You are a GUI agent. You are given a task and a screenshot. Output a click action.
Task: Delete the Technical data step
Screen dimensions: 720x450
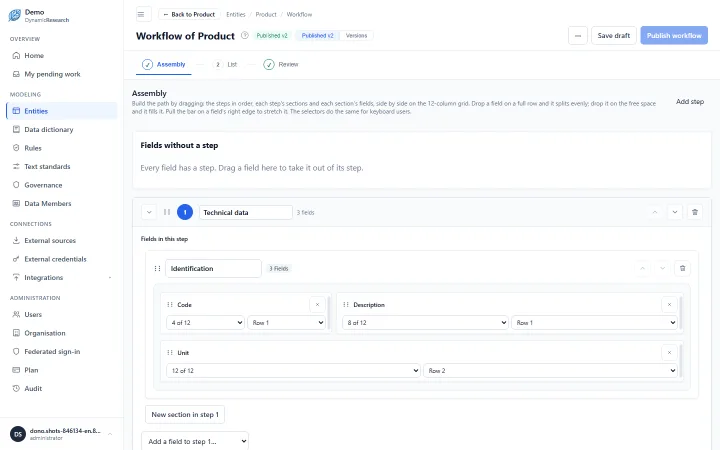pos(694,212)
